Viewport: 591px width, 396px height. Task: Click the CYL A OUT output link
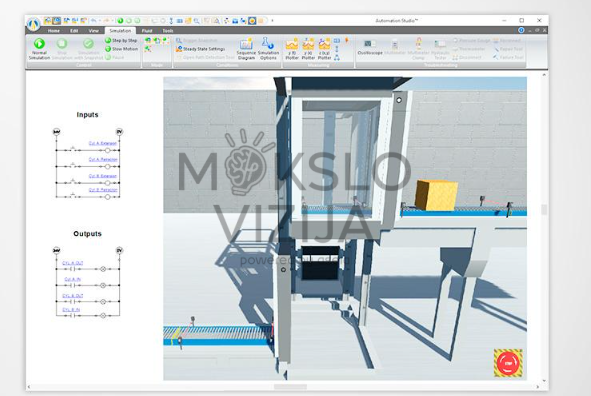coord(72,263)
